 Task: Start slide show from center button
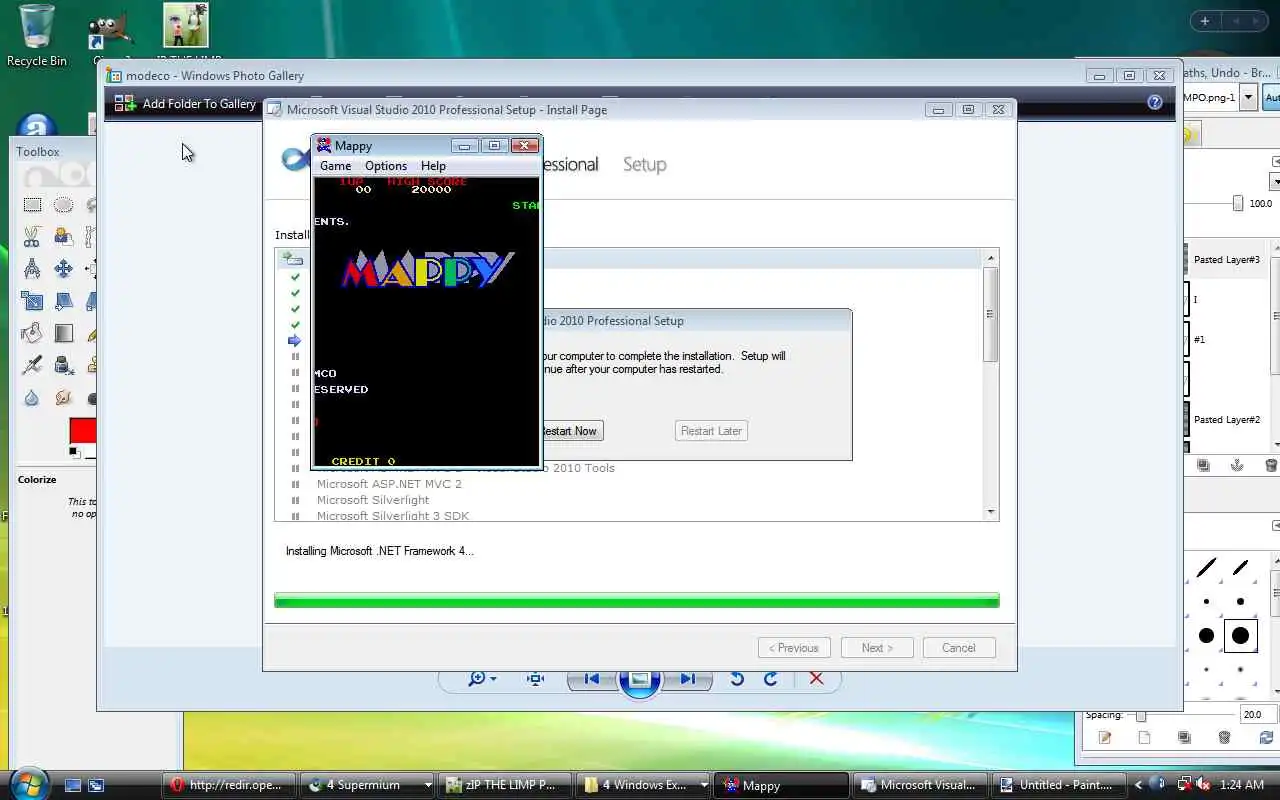[x=640, y=680]
